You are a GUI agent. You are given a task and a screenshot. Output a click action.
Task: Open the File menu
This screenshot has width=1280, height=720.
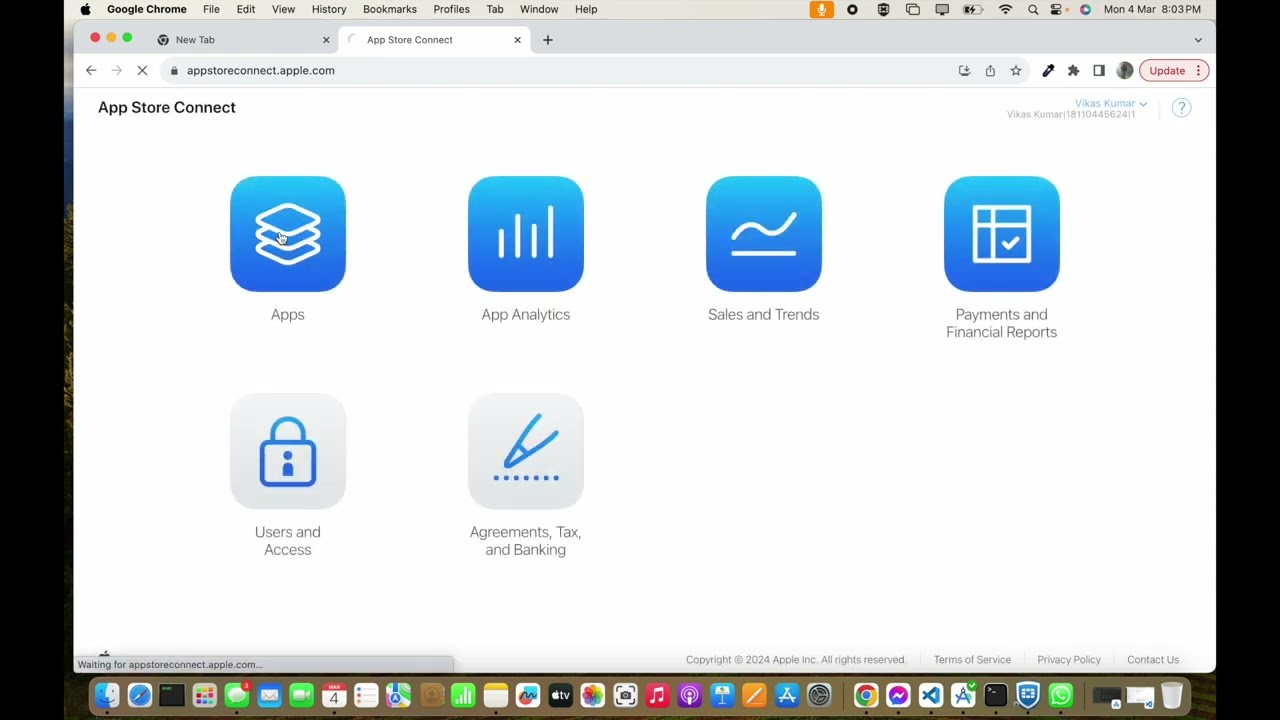coord(211,9)
